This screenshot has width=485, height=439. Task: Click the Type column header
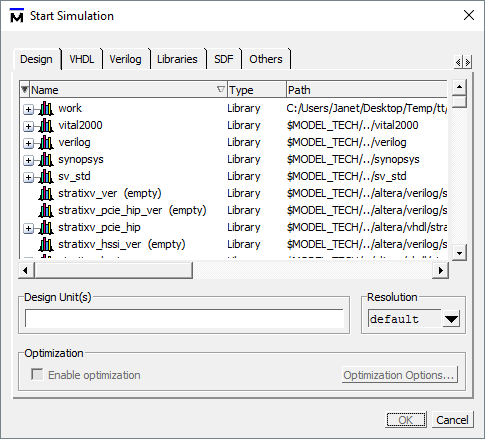(257, 90)
